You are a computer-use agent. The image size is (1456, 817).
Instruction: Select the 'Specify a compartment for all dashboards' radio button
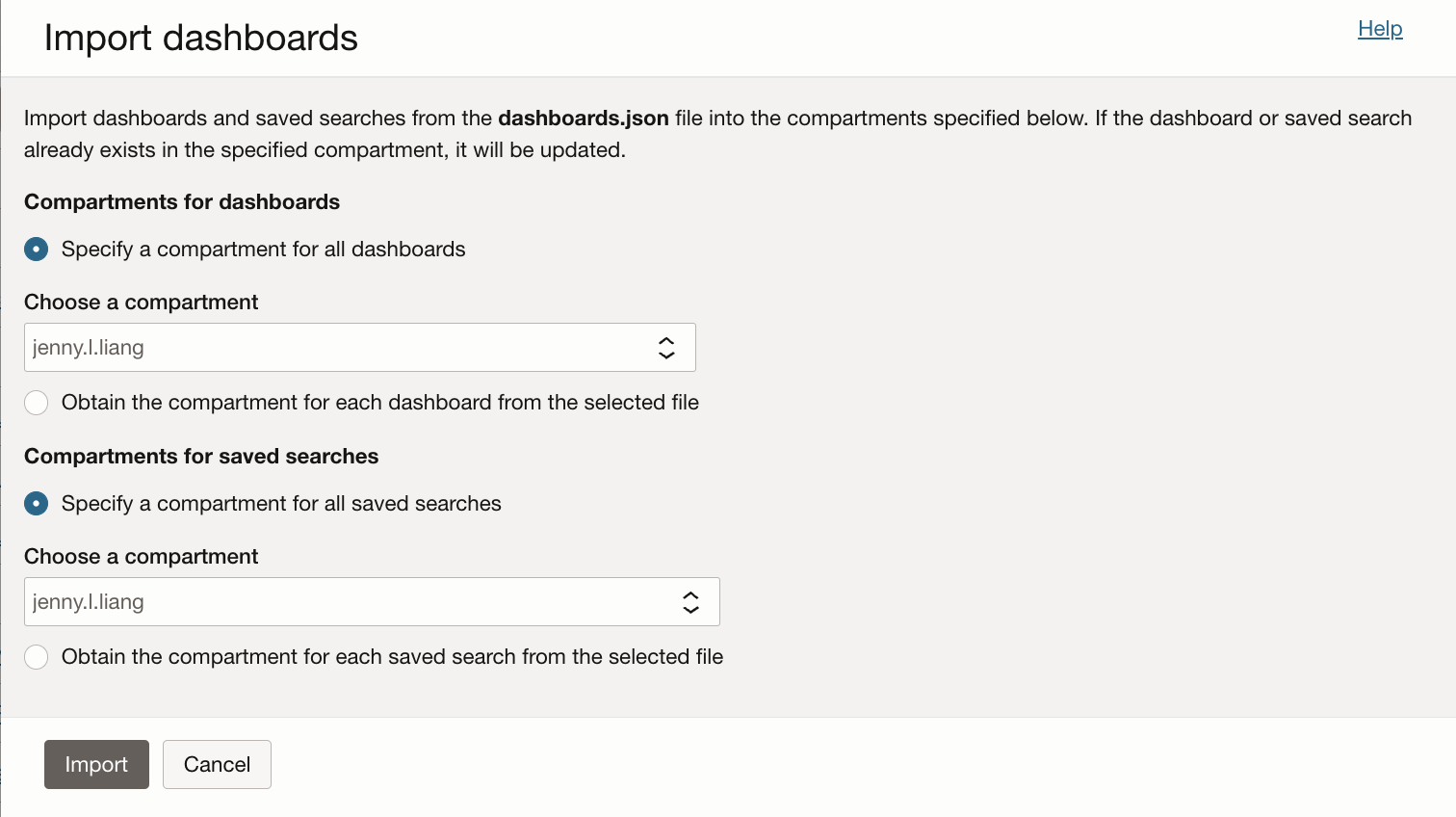[x=37, y=250]
